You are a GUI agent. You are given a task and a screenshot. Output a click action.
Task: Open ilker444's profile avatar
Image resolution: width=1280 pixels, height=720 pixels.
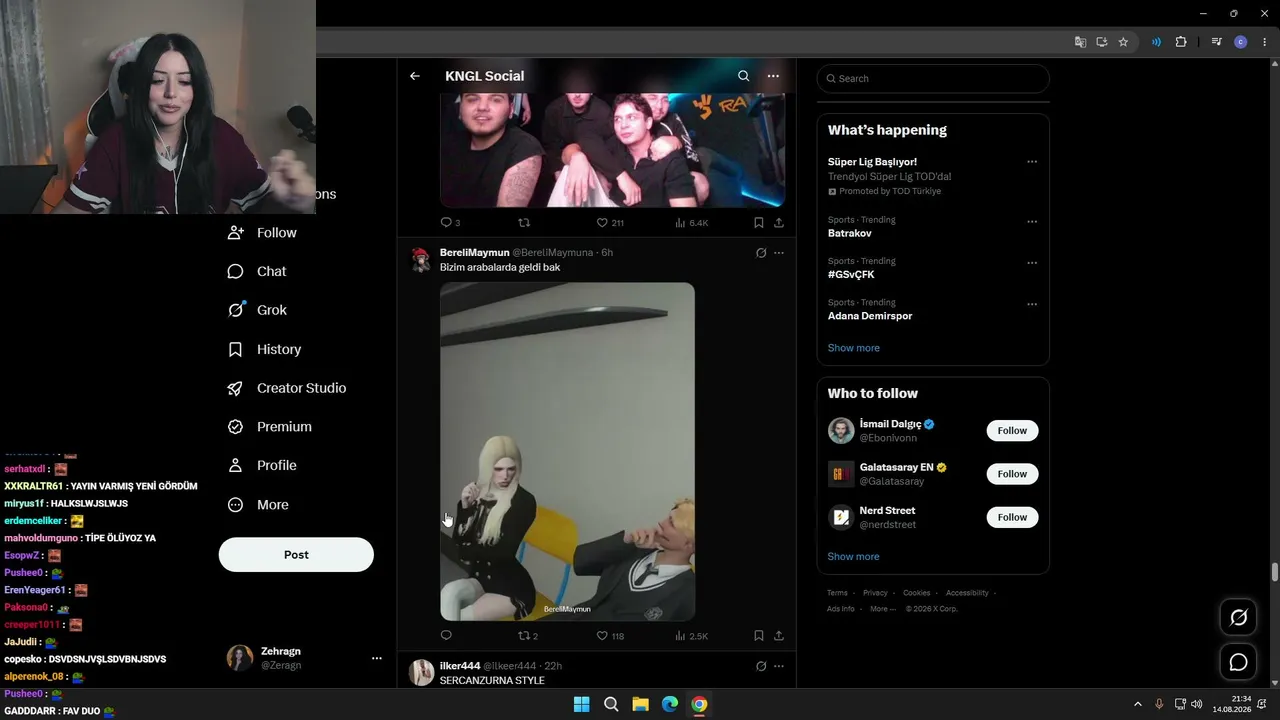(421, 672)
